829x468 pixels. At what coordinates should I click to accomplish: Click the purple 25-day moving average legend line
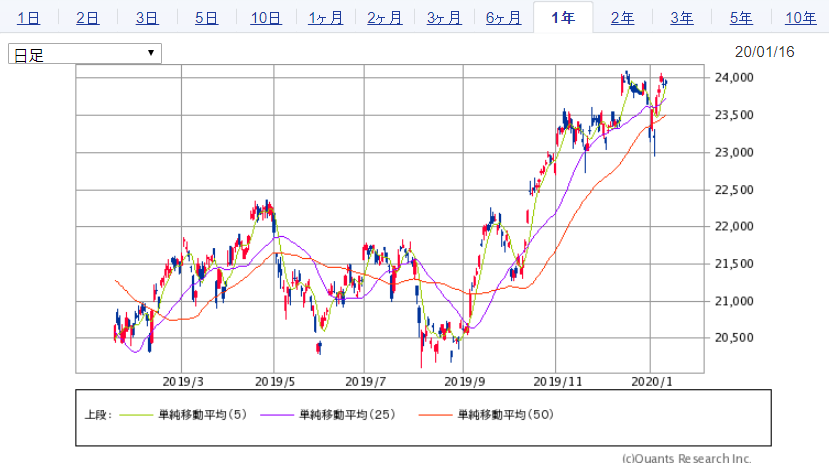[277, 415]
